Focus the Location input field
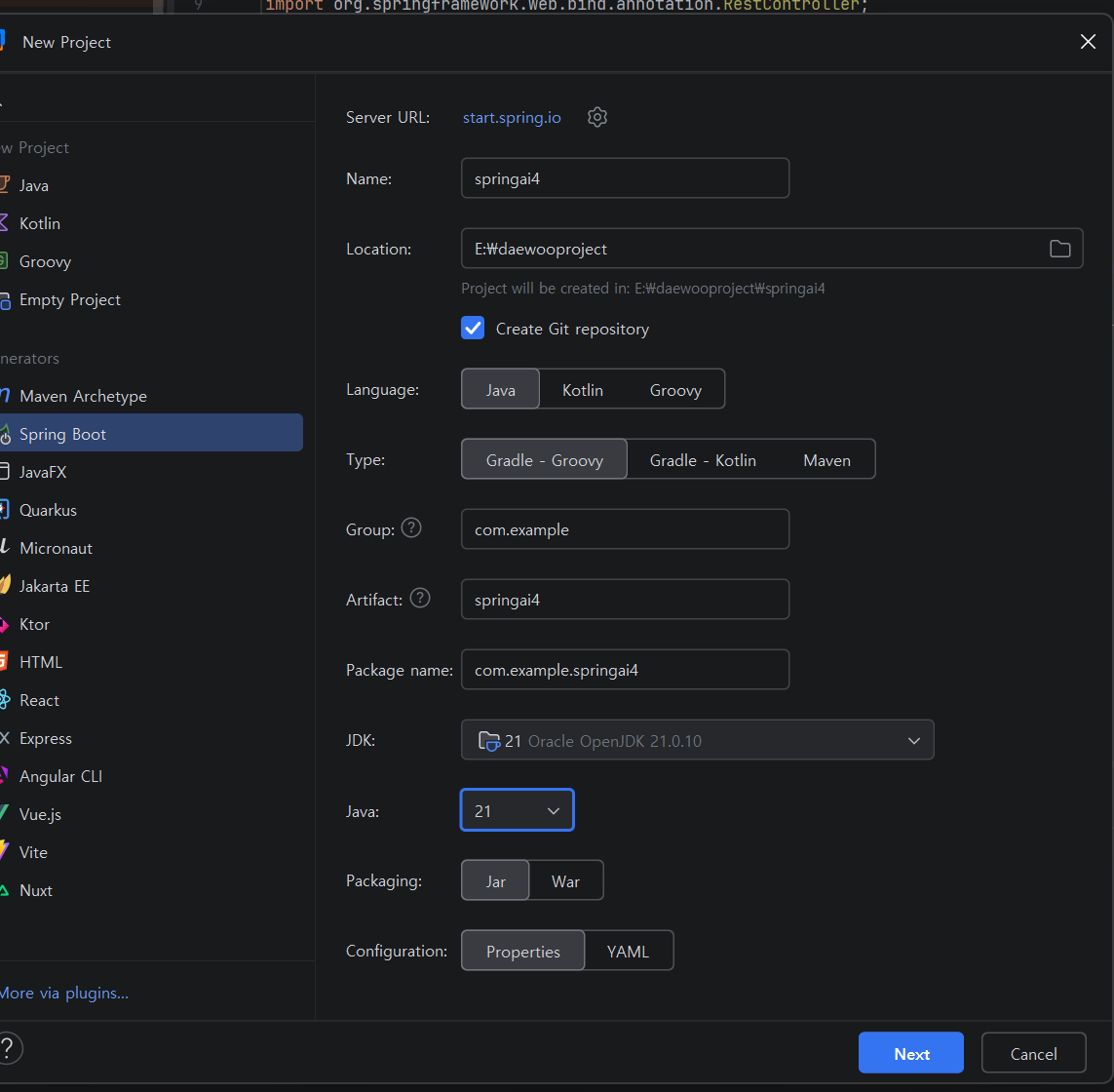This screenshot has width=1114, height=1092. (772, 249)
